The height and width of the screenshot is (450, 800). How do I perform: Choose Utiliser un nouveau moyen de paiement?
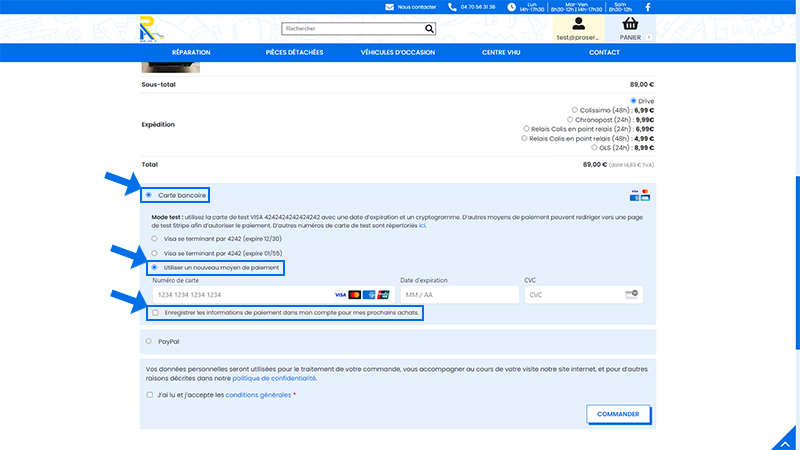point(154,267)
